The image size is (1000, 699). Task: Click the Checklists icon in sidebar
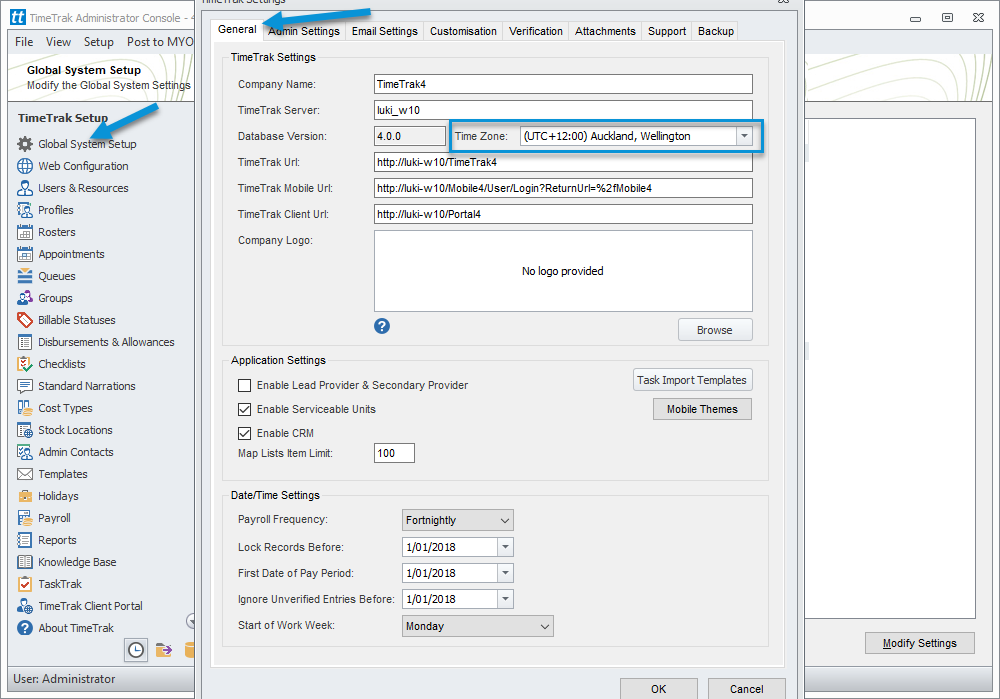coord(25,364)
